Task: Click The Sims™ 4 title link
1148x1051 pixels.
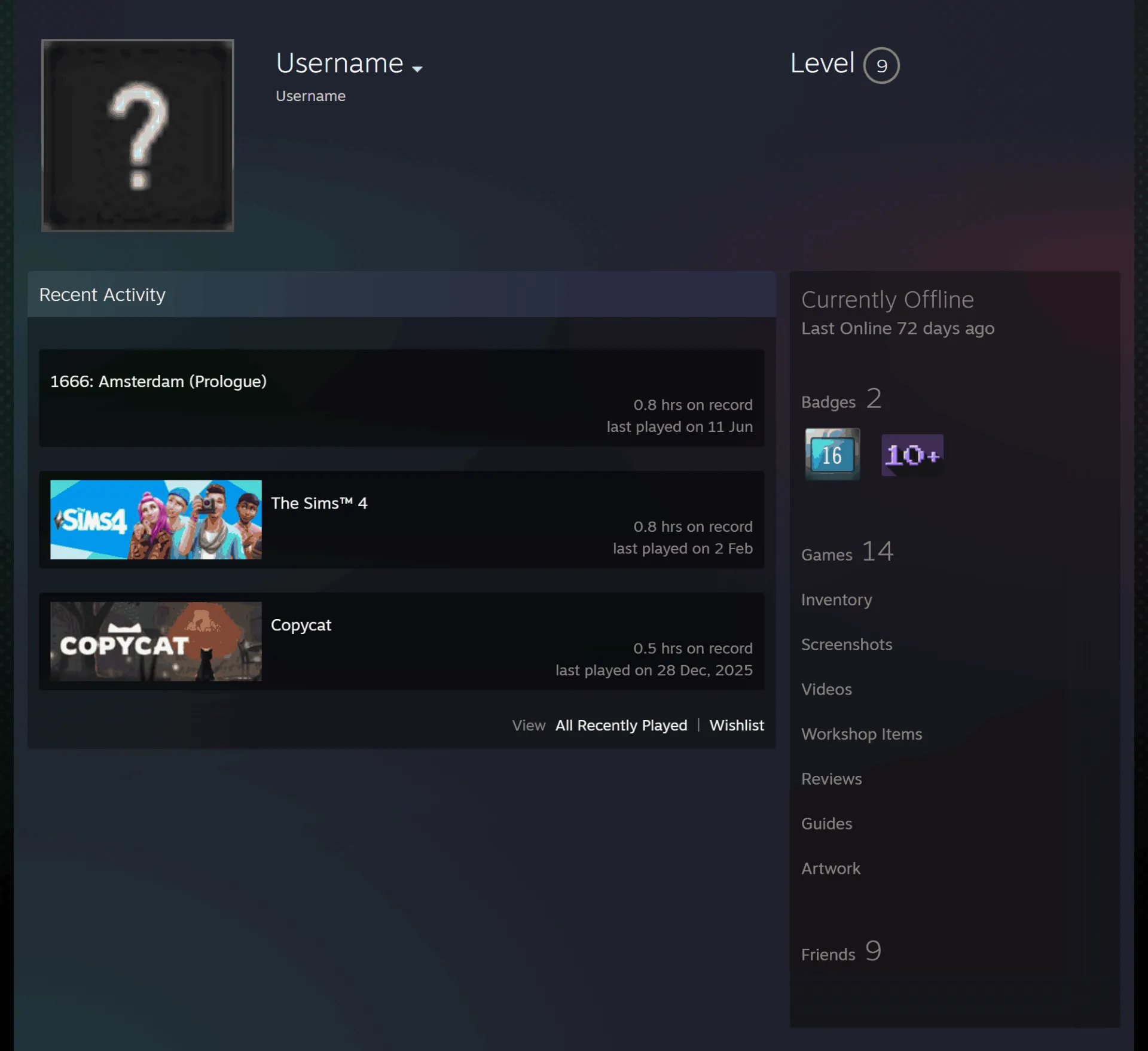Action: (319, 503)
